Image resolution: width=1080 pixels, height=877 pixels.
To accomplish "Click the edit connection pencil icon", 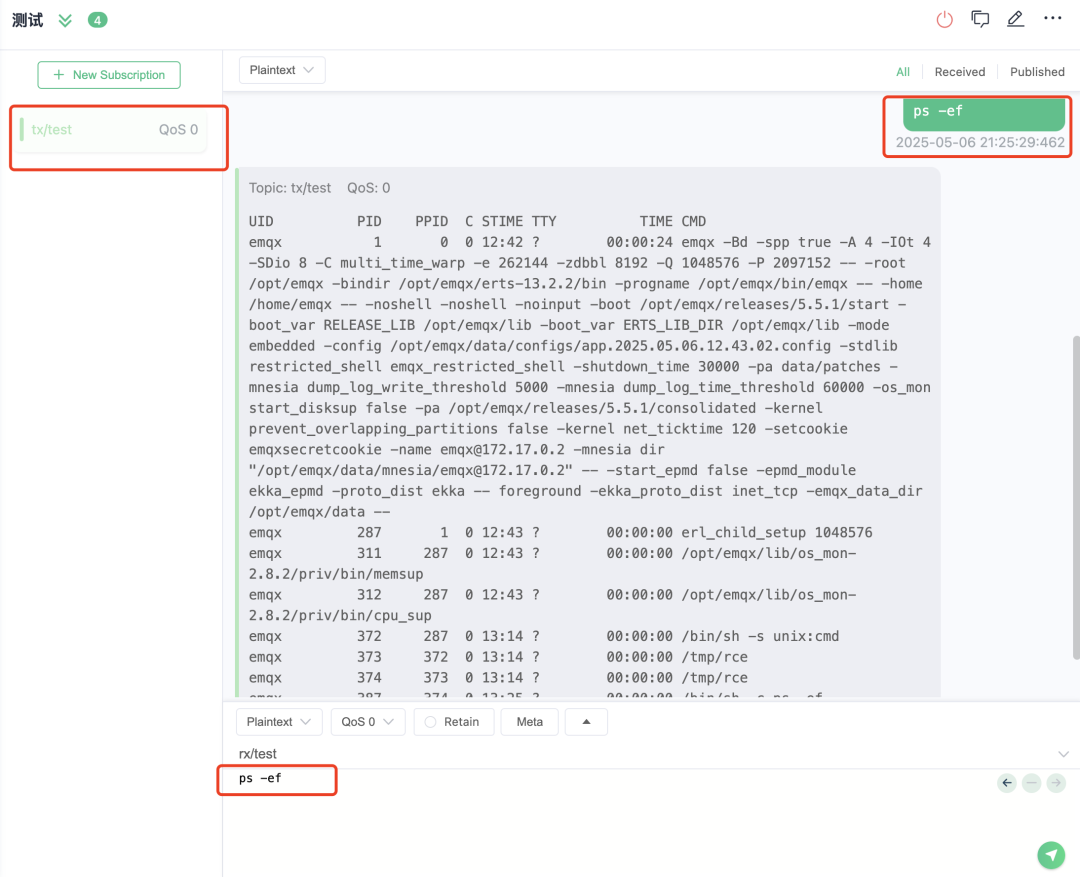I will [x=1015, y=19].
